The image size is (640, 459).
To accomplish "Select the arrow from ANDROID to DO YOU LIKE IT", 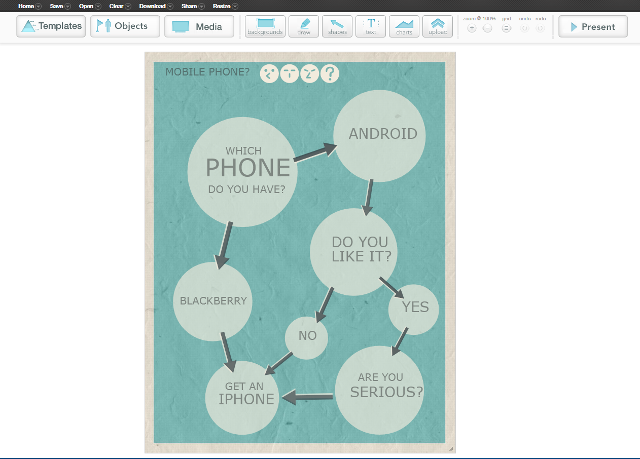I will (x=369, y=197).
